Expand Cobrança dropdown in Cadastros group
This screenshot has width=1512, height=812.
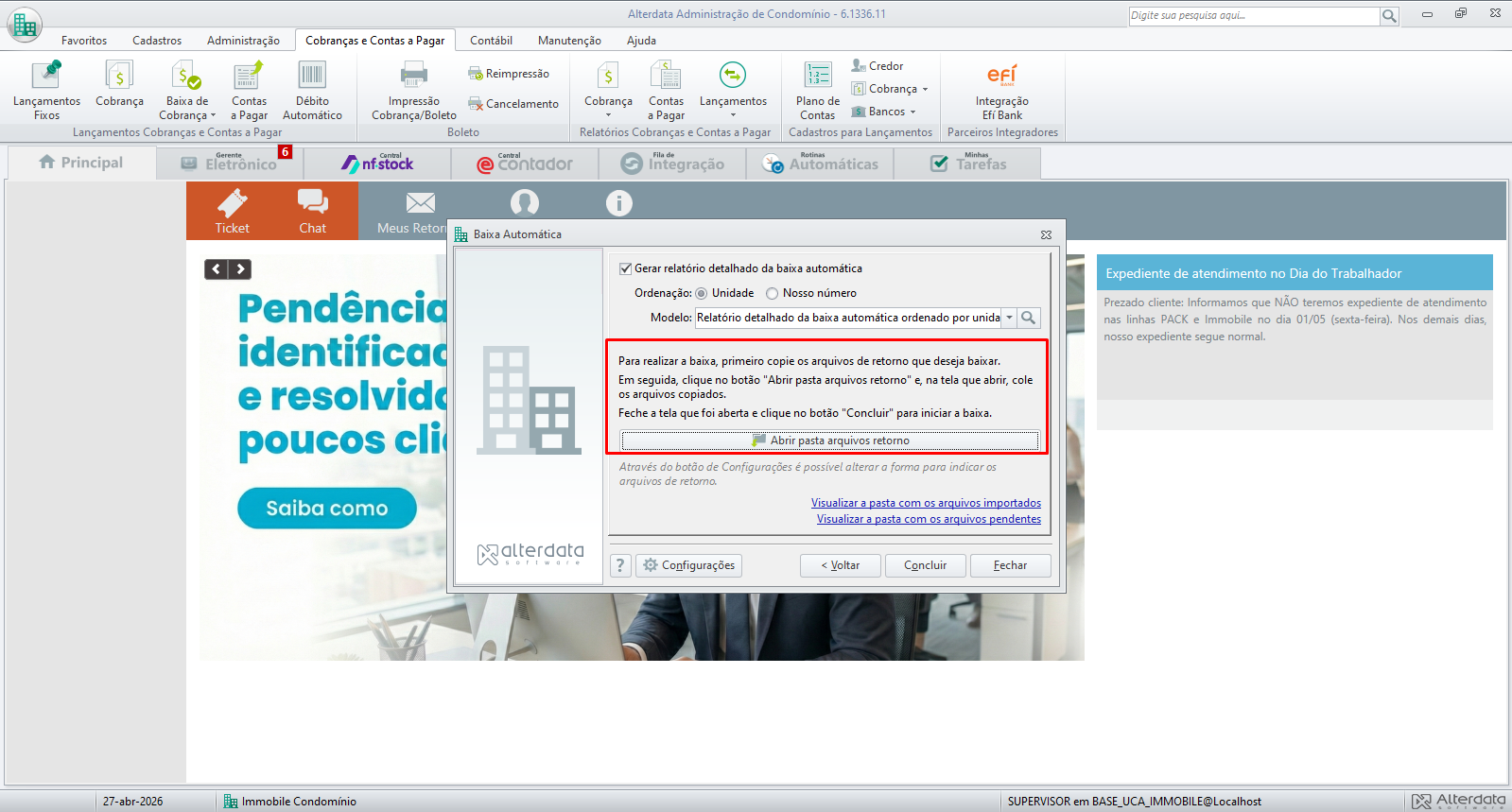pos(925,89)
